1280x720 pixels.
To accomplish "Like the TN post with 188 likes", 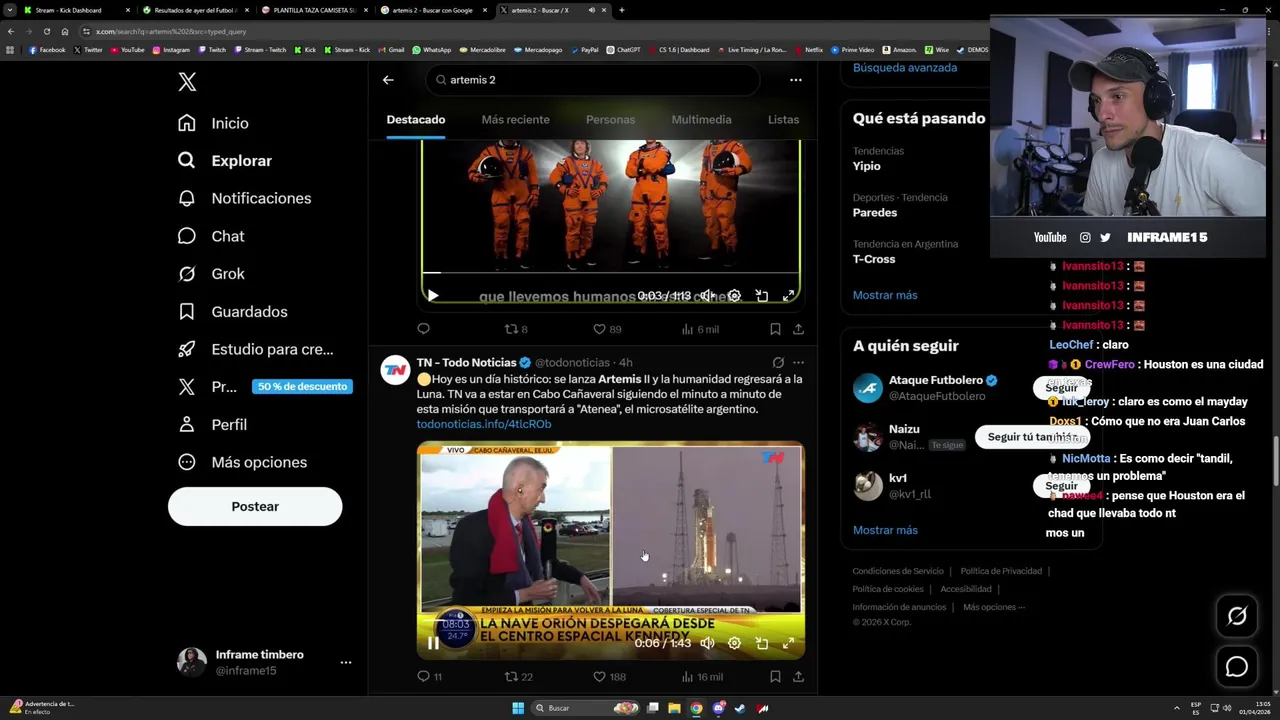I will (x=609, y=677).
